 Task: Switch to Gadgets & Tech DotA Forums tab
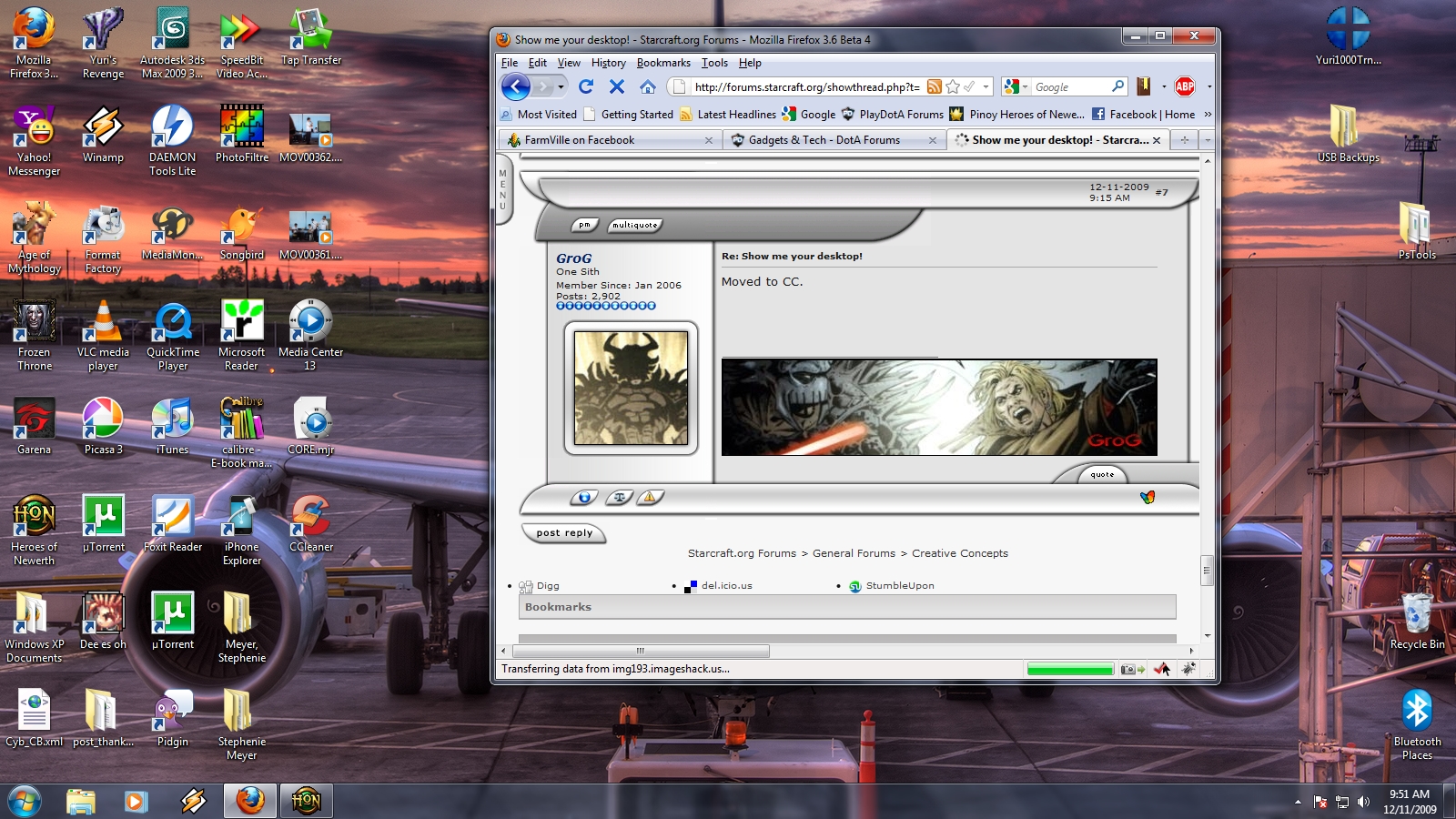pos(834,140)
